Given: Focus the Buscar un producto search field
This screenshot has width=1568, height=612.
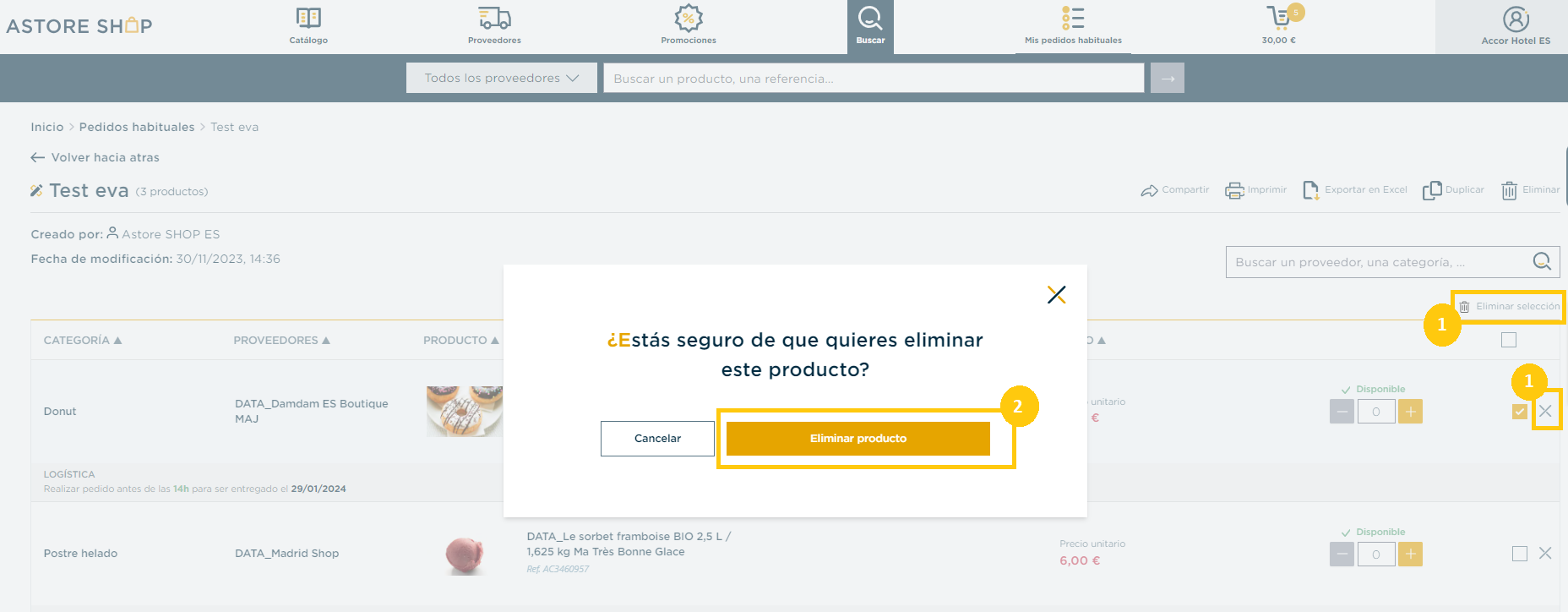Looking at the screenshot, I should (x=874, y=78).
